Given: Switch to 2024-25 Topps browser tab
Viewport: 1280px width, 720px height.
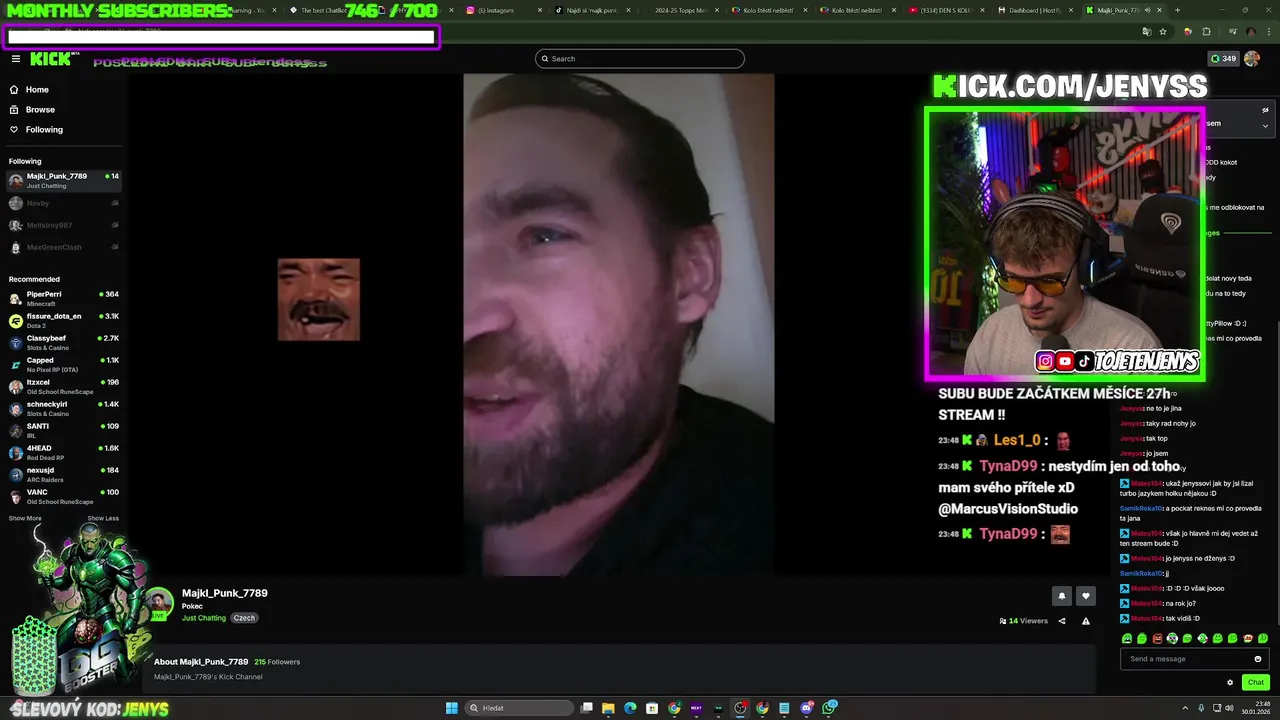Looking at the screenshot, I should (680, 10).
